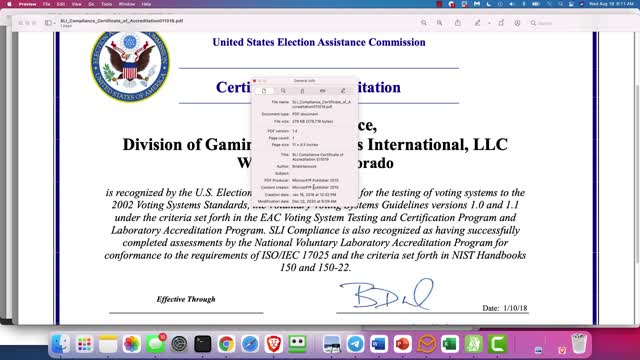This screenshot has width=640, height=360.
Task: Open Terminal from the Dock
Action: coord(202,344)
